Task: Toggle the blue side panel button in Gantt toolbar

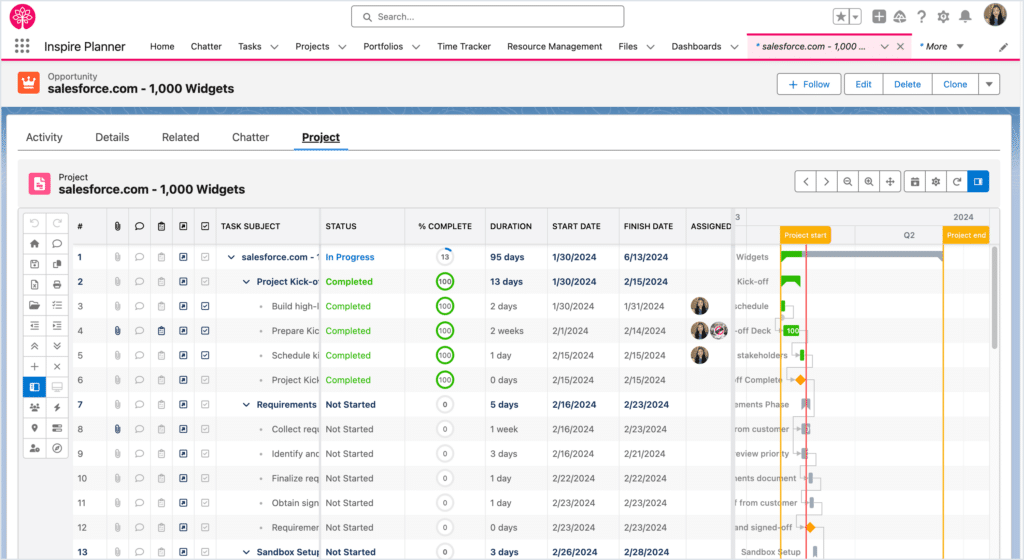Action: (978, 181)
